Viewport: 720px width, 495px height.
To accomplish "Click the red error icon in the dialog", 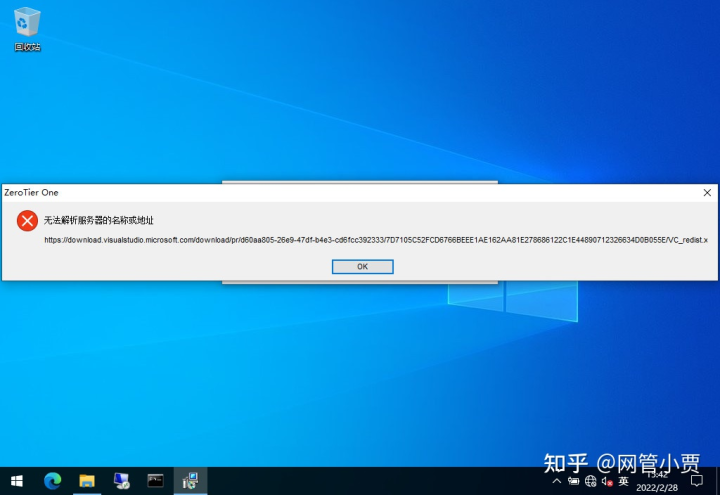I will pyautogui.click(x=28, y=221).
